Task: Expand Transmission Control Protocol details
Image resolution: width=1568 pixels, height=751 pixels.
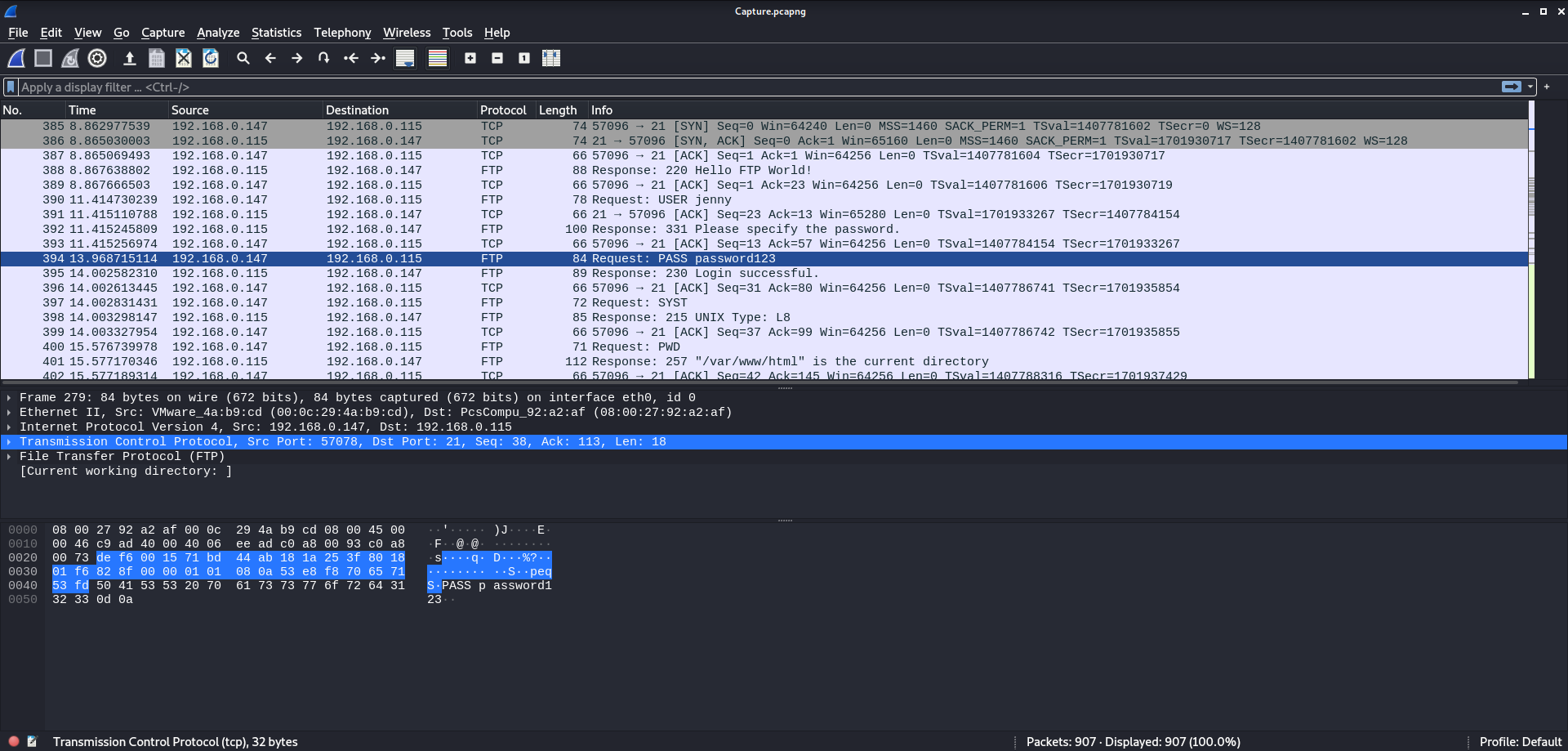Action: [9, 442]
